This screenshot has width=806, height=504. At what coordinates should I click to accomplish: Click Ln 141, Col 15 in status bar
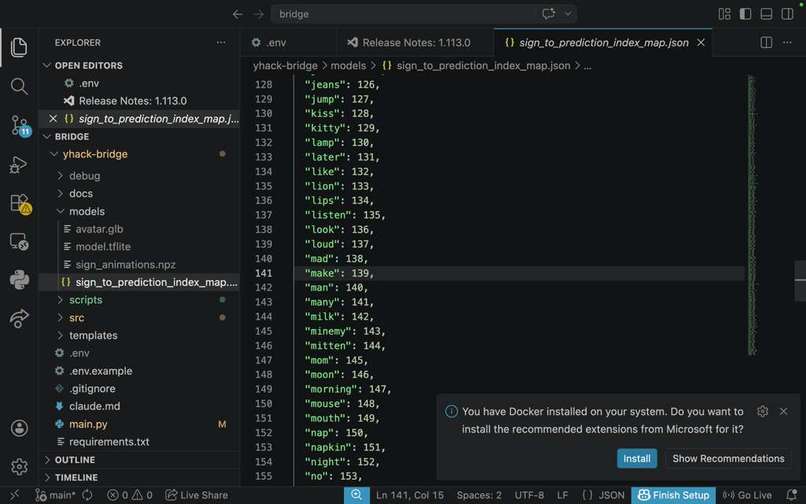click(x=410, y=495)
